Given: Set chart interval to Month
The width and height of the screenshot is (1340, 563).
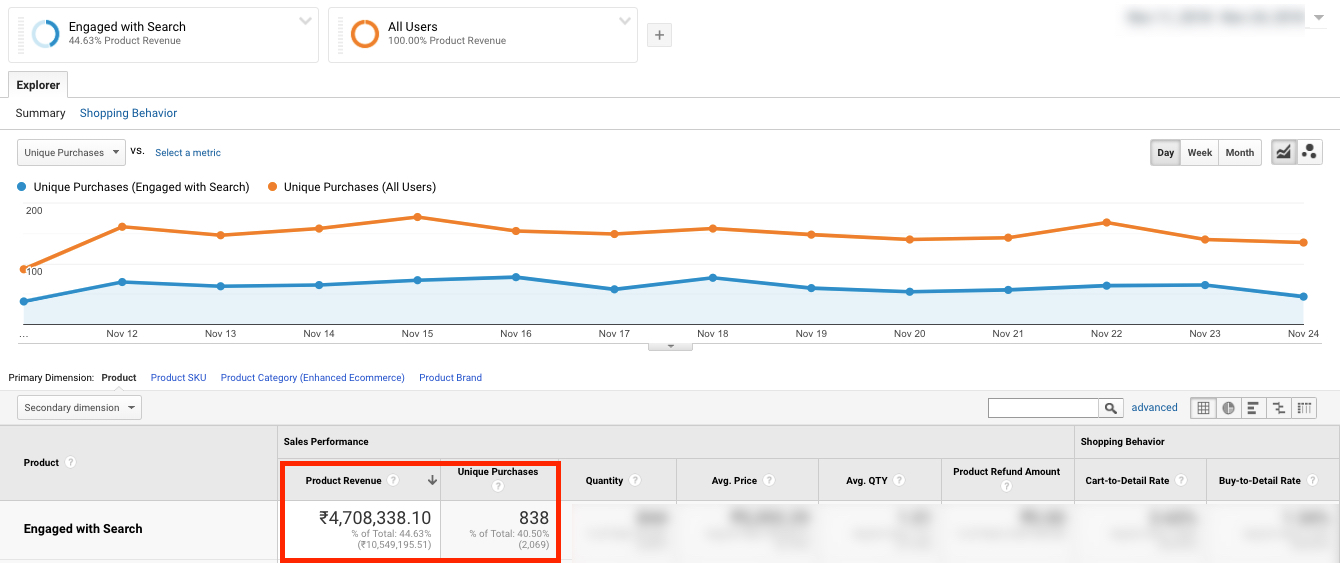Looking at the screenshot, I should (1239, 153).
